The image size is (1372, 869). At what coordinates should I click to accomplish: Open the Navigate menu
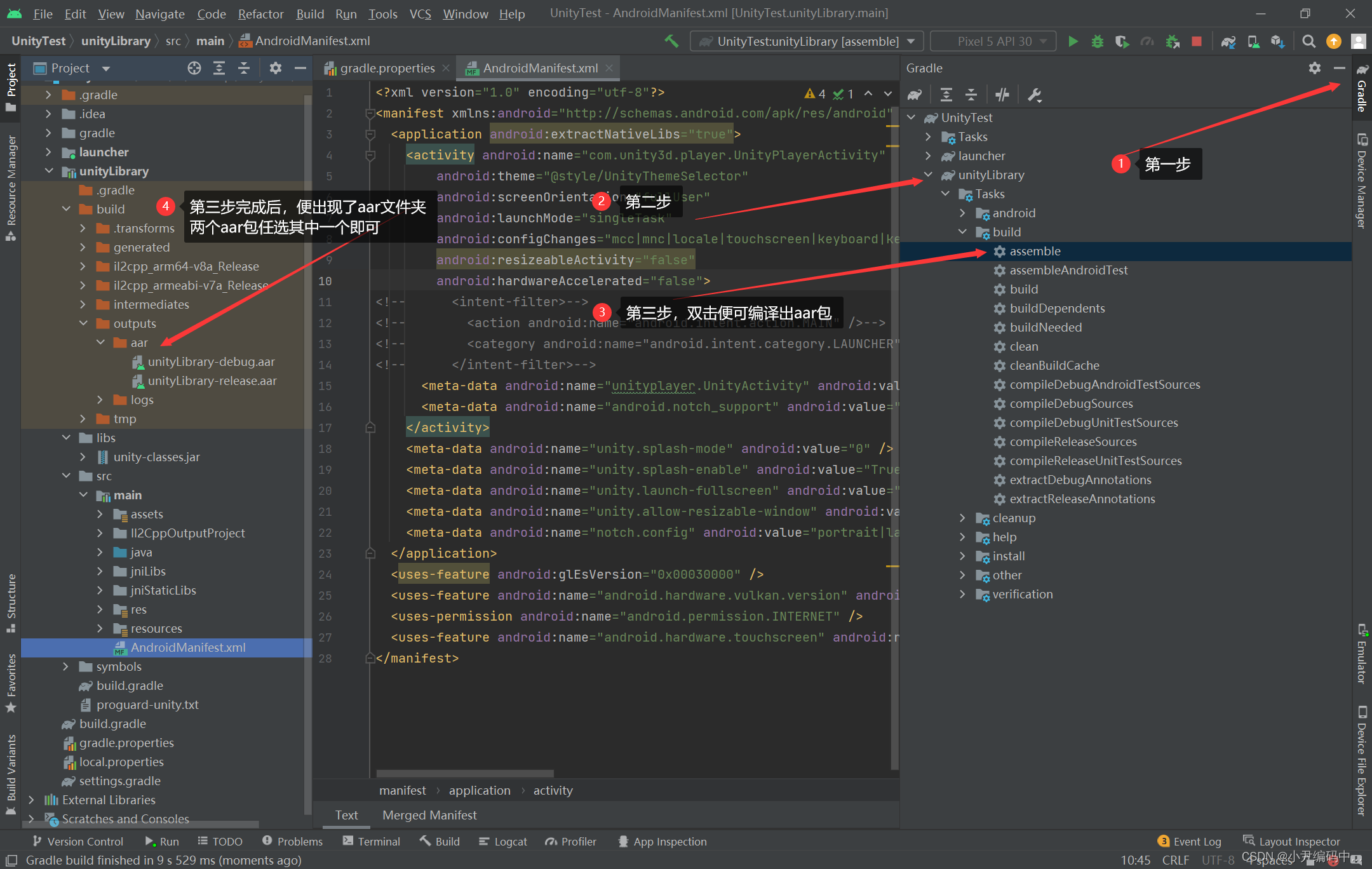click(x=160, y=13)
